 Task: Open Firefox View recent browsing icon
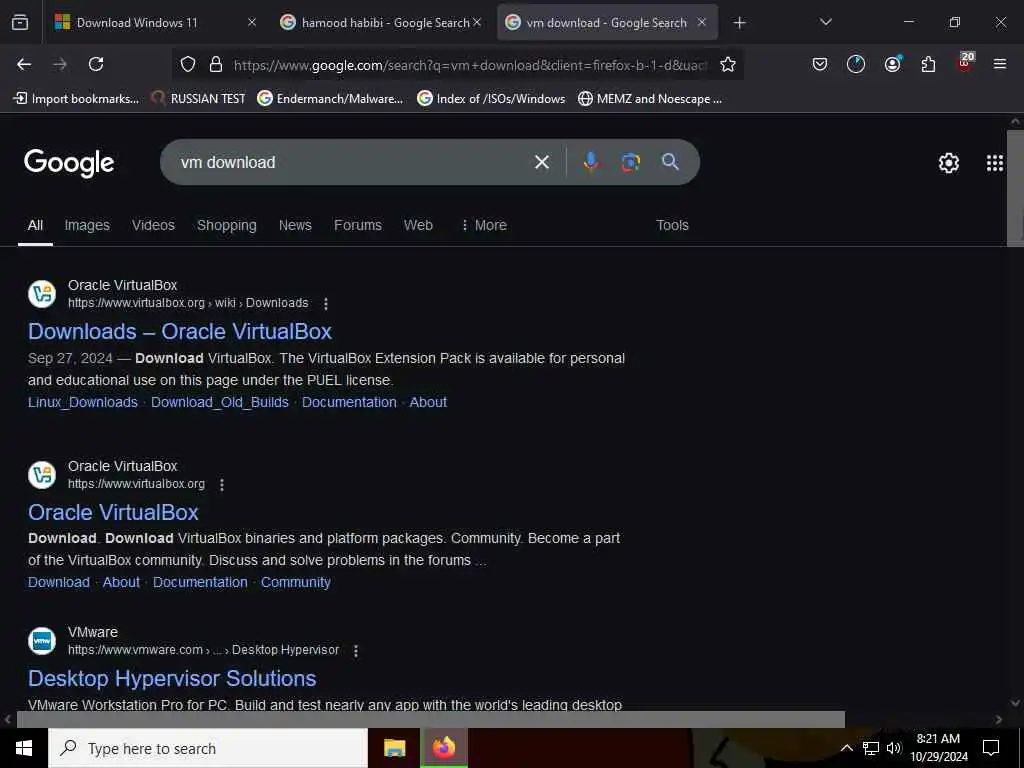[x=20, y=23]
